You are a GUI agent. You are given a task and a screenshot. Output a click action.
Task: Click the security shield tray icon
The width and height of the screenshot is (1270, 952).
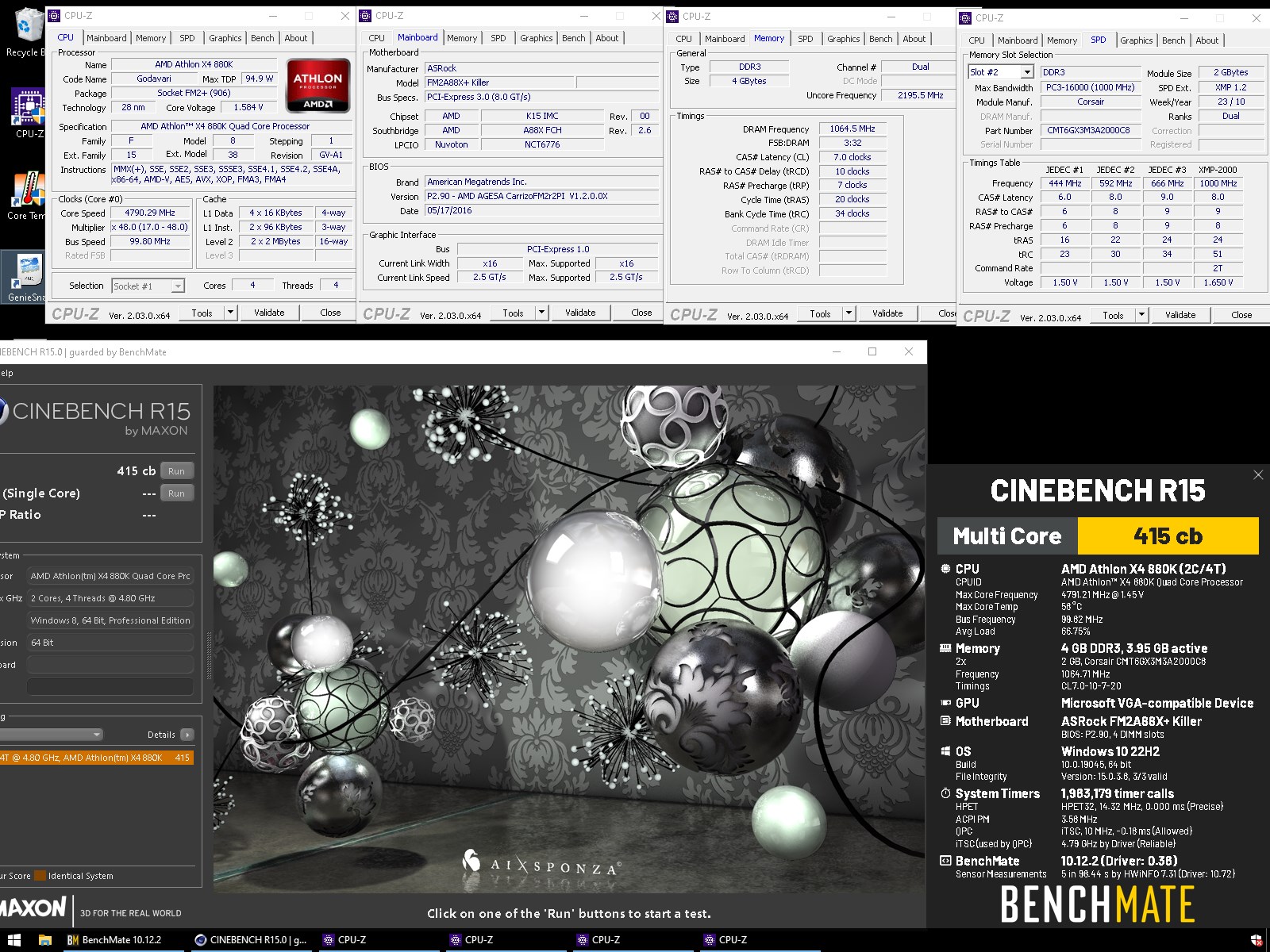point(1257,940)
